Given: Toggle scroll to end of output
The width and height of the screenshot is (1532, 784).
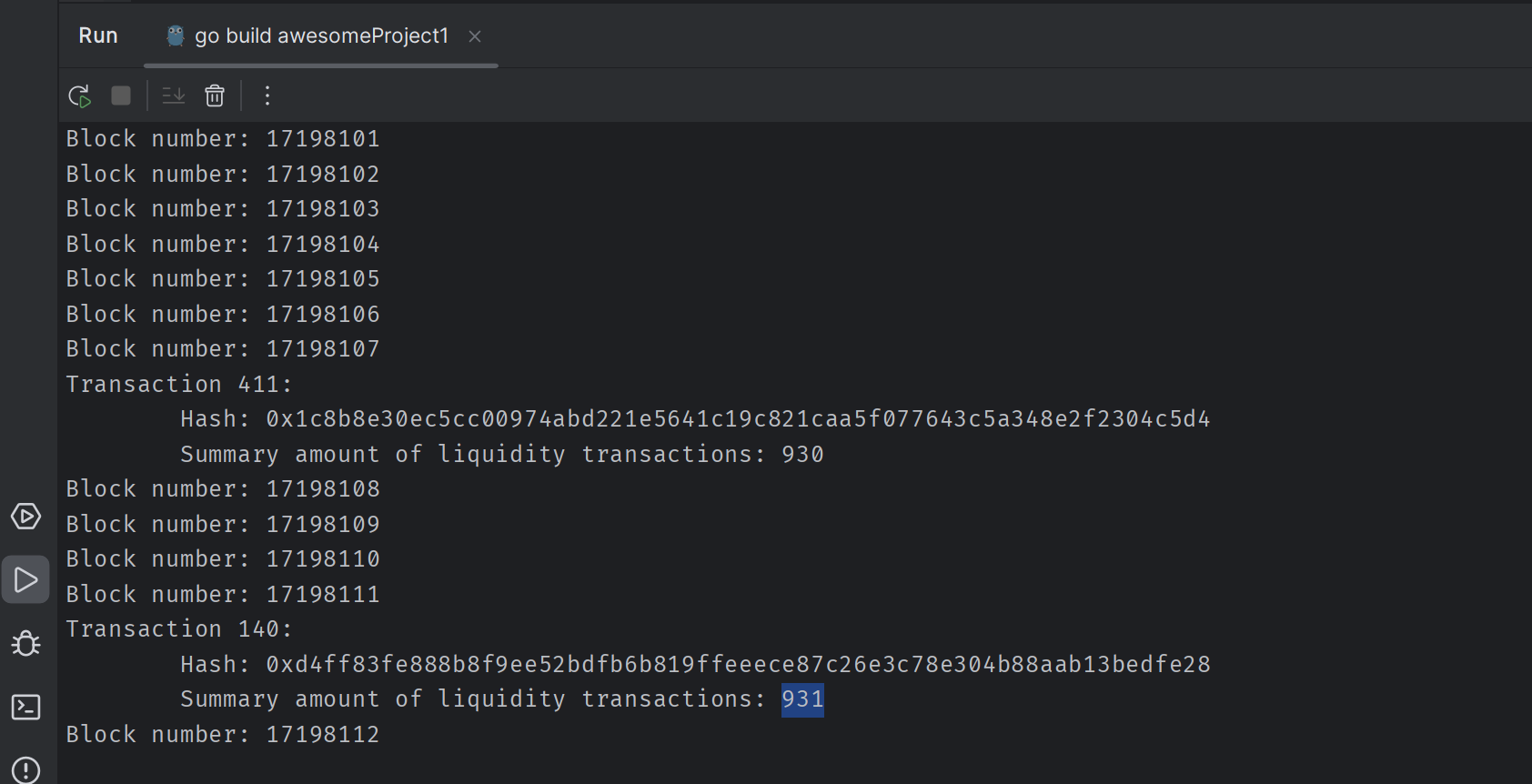Looking at the screenshot, I should click(x=173, y=95).
